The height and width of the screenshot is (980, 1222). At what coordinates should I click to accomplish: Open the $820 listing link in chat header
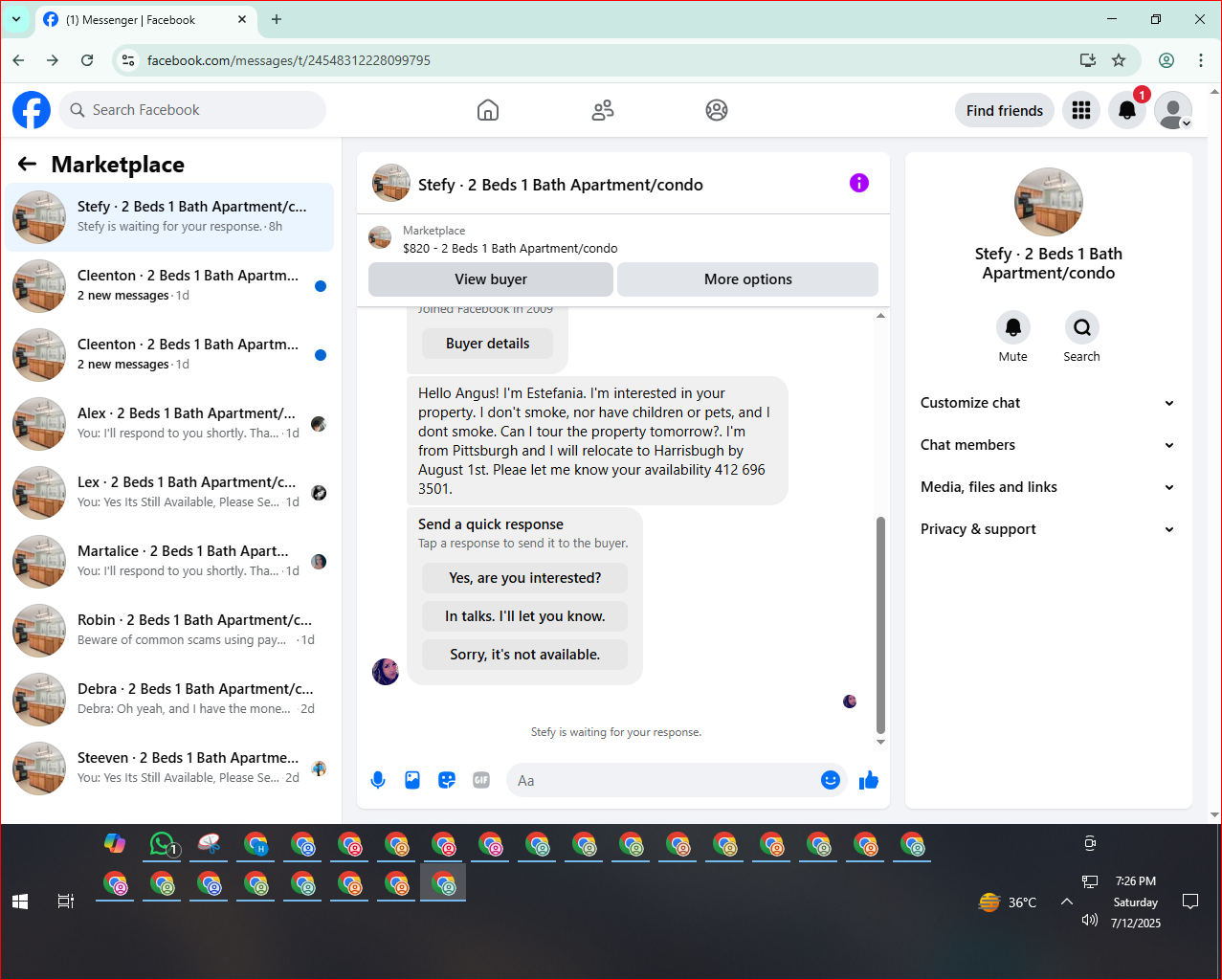click(510, 248)
